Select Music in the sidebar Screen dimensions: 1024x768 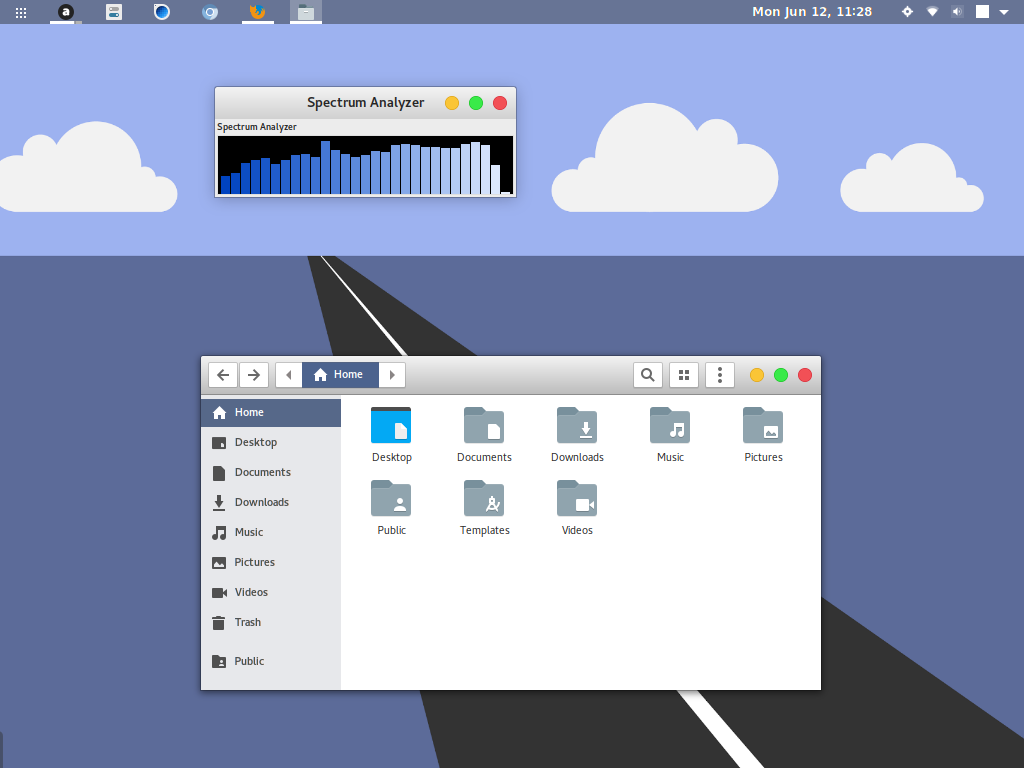pos(271,532)
